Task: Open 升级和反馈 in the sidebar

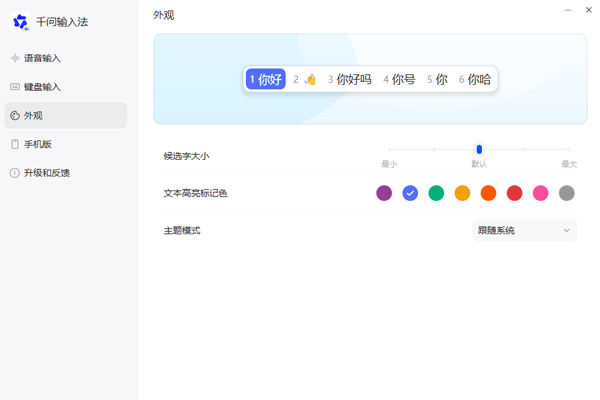Action: (66, 173)
